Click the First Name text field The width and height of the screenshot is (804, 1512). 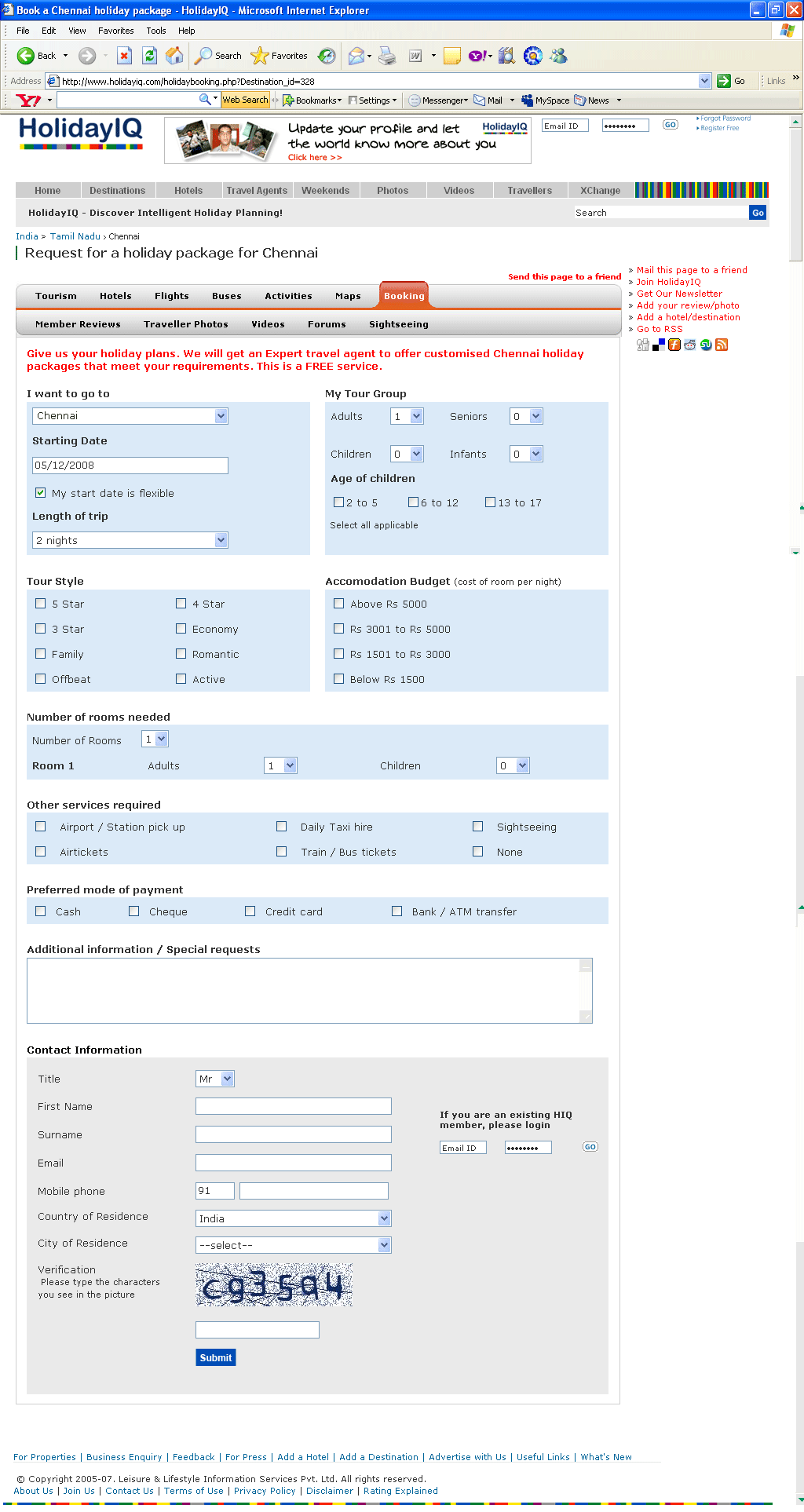point(294,1106)
